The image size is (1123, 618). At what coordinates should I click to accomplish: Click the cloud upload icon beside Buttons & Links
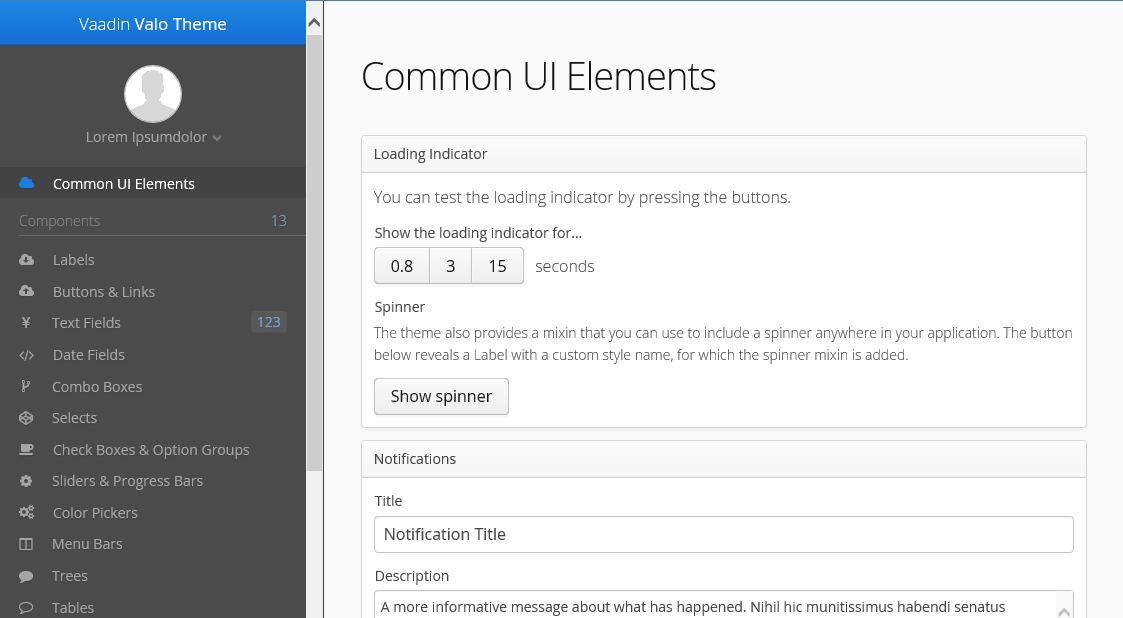[x=27, y=292]
